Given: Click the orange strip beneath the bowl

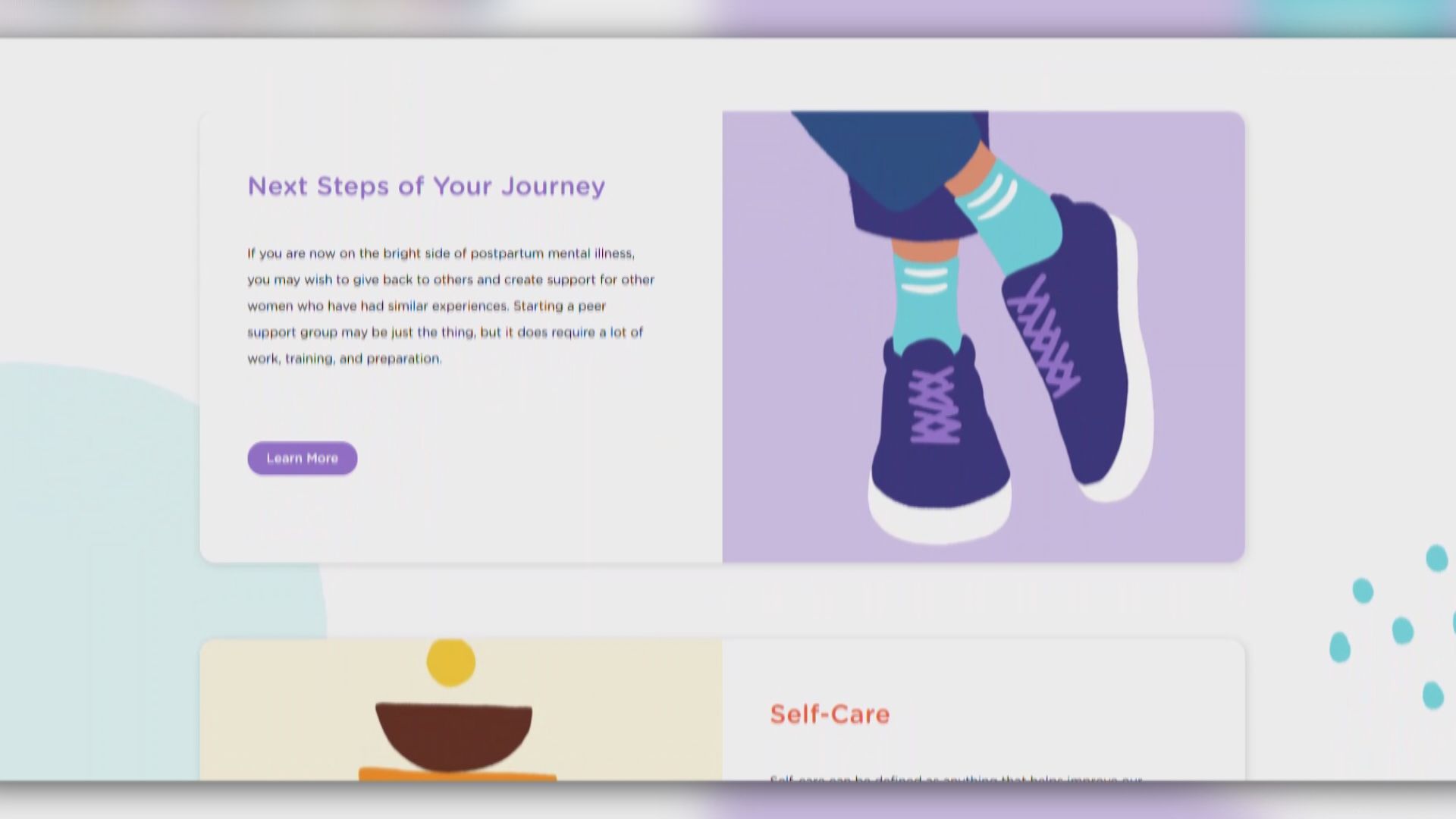Looking at the screenshot, I should click(457, 774).
